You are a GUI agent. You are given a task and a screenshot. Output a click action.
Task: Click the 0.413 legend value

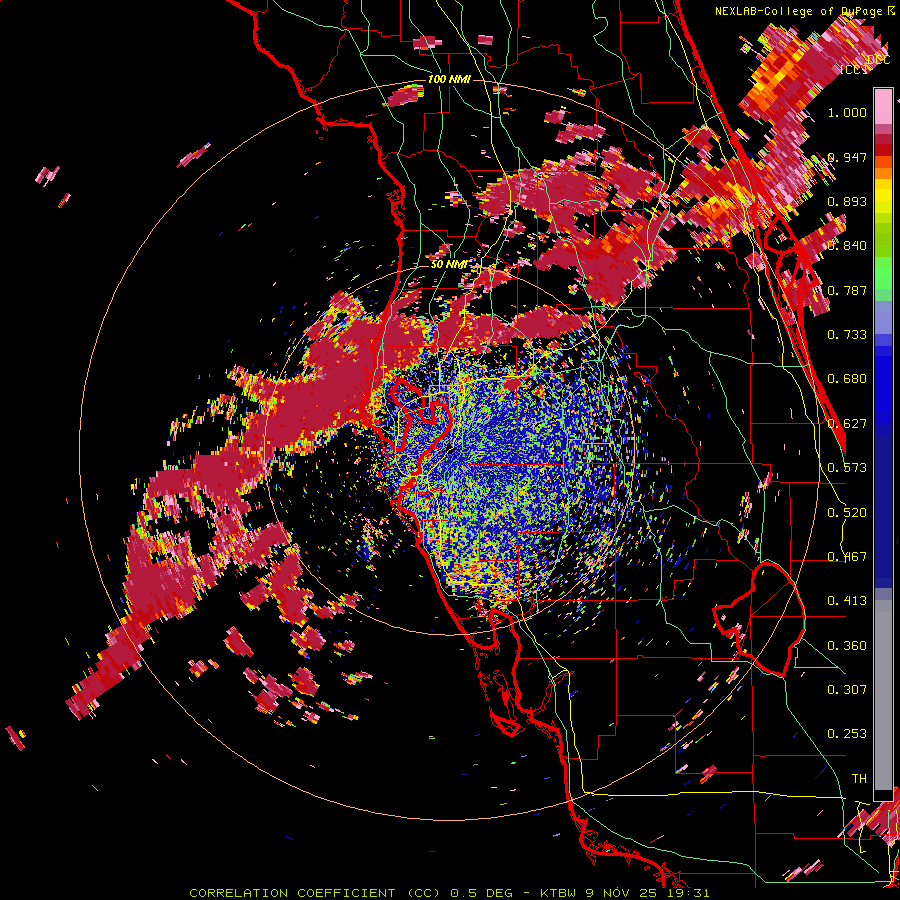(x=847, y=601)
